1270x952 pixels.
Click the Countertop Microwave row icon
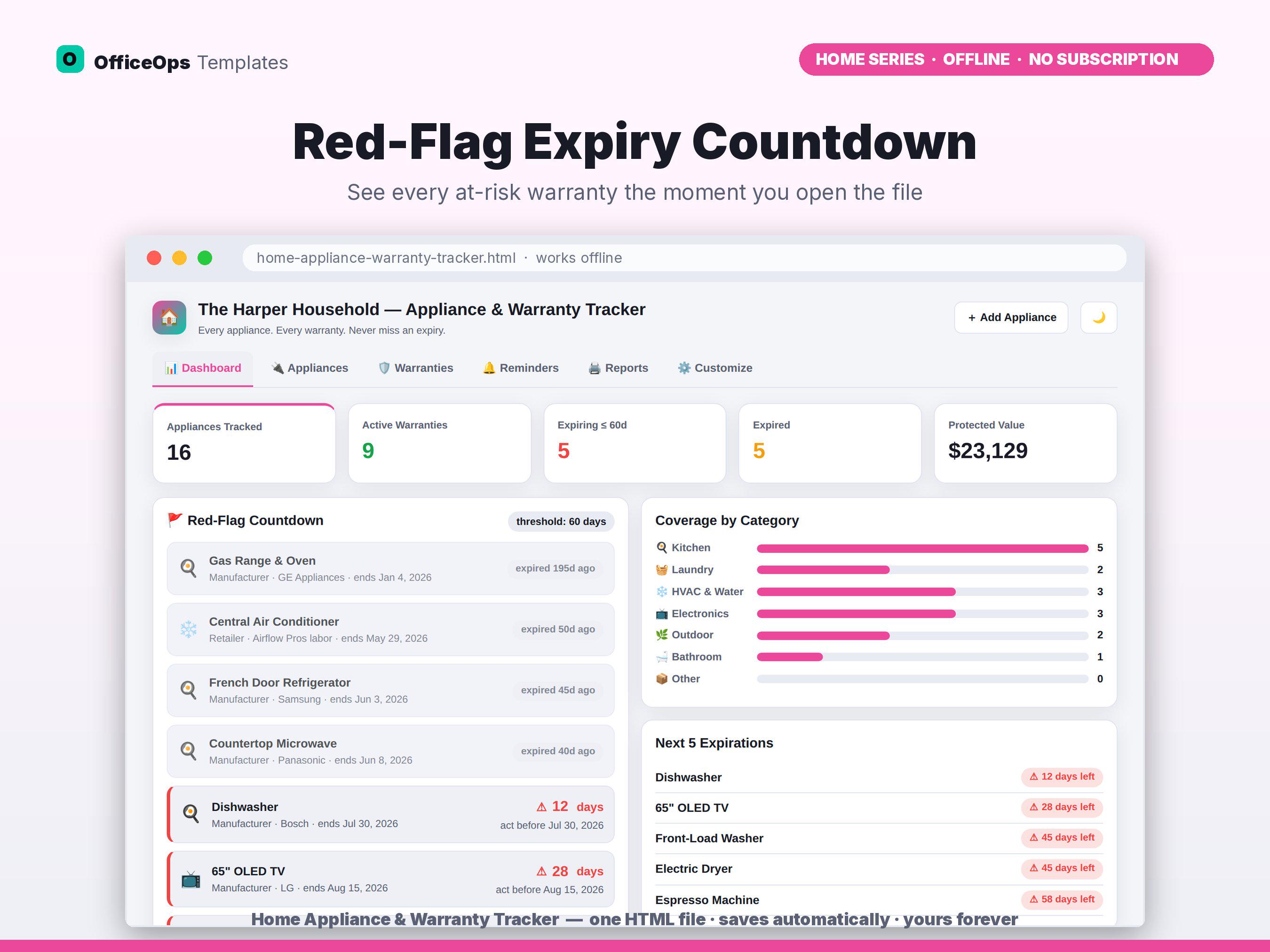[x=188, y=751]
